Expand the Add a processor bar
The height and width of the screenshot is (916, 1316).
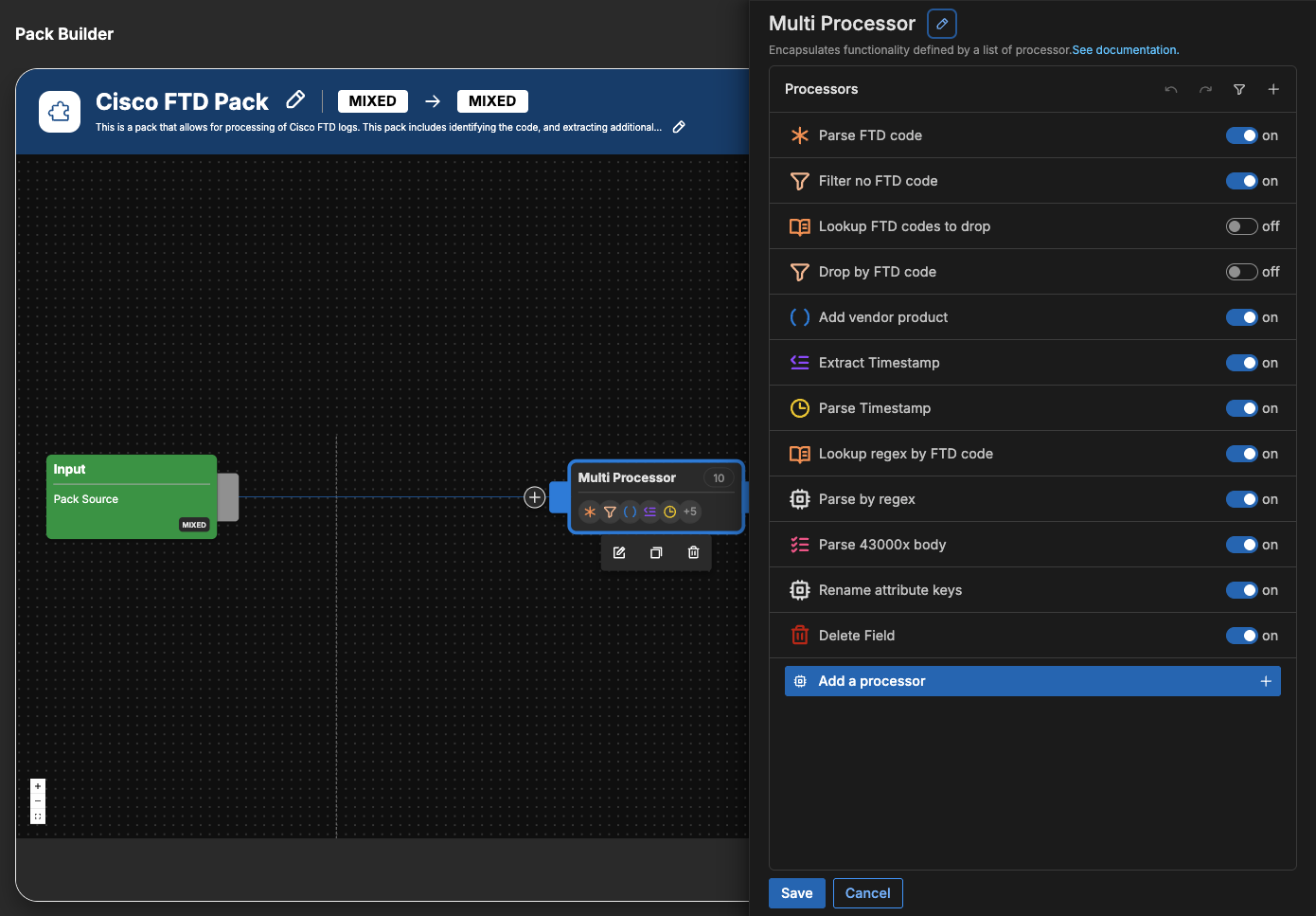tap(1032, 681)
